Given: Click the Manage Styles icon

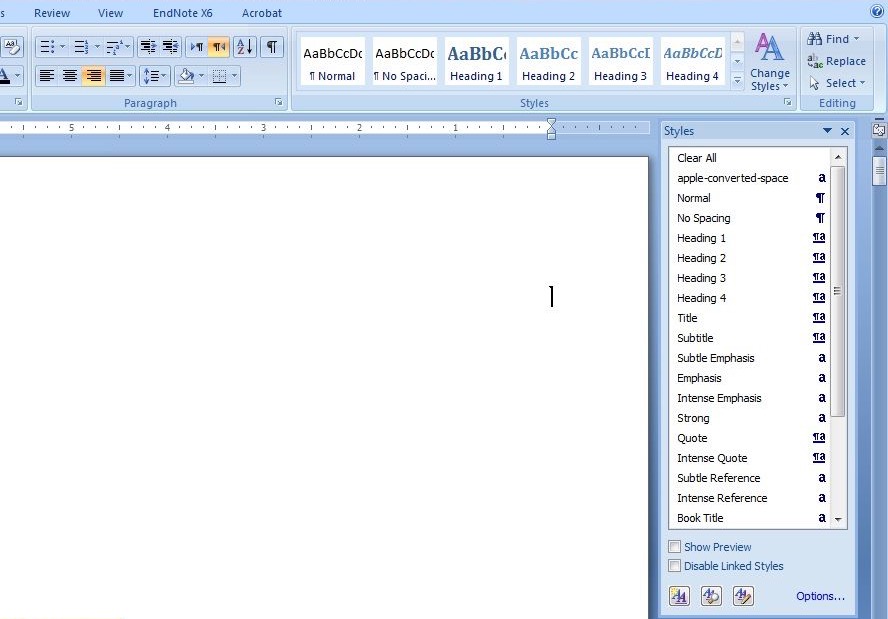Looking at the screenshot, I should point(742,596).
